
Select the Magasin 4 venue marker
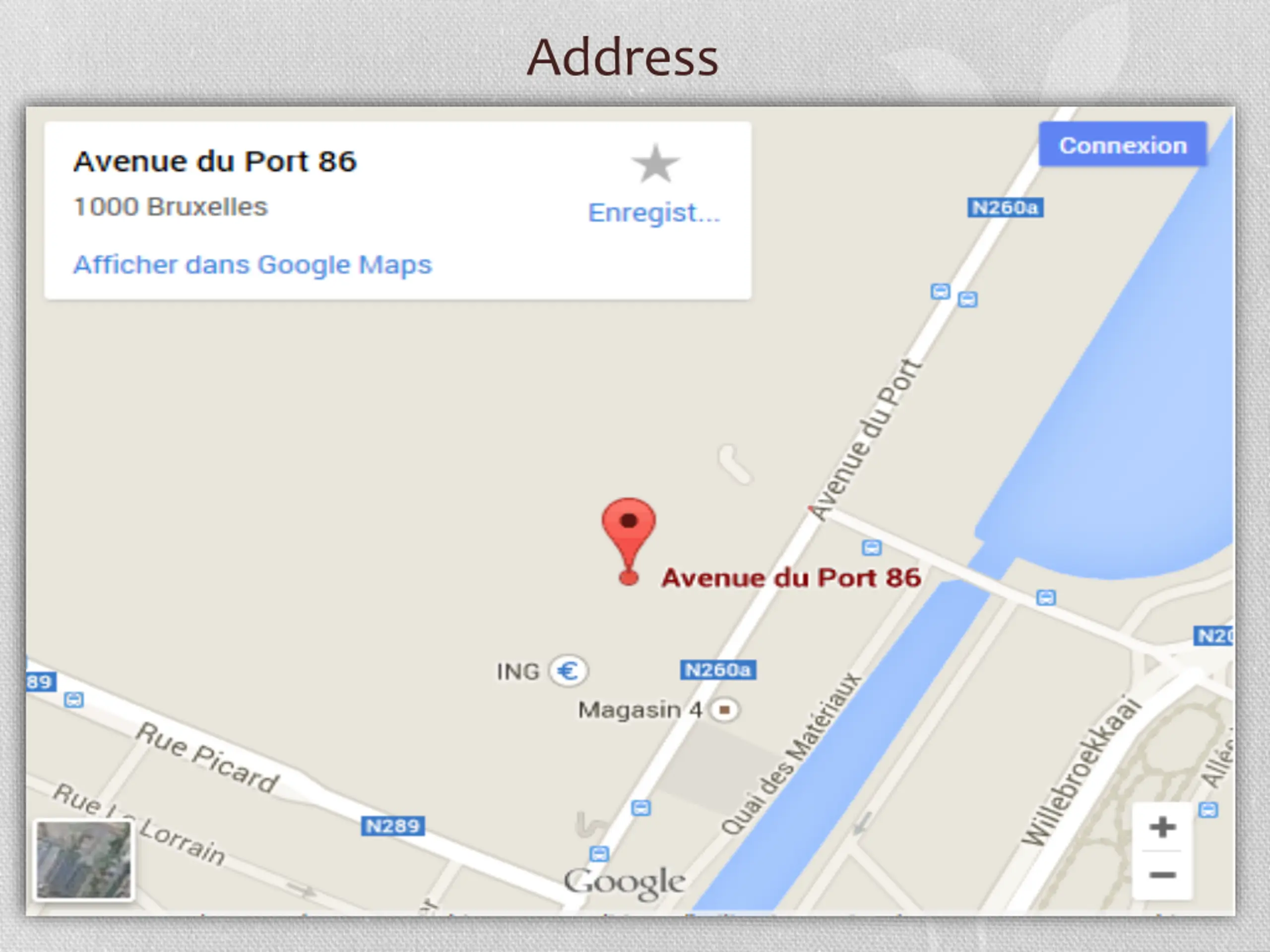tap(725, 710)
